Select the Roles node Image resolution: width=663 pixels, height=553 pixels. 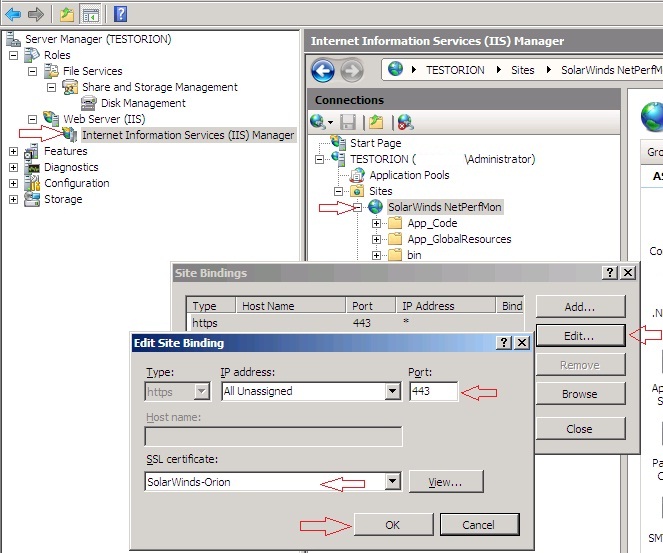[57, 55]
